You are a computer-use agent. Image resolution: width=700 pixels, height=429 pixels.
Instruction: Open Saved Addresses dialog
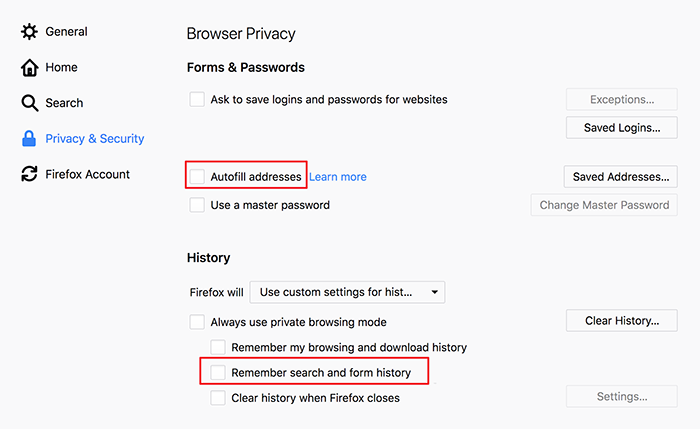pos(621,177)
